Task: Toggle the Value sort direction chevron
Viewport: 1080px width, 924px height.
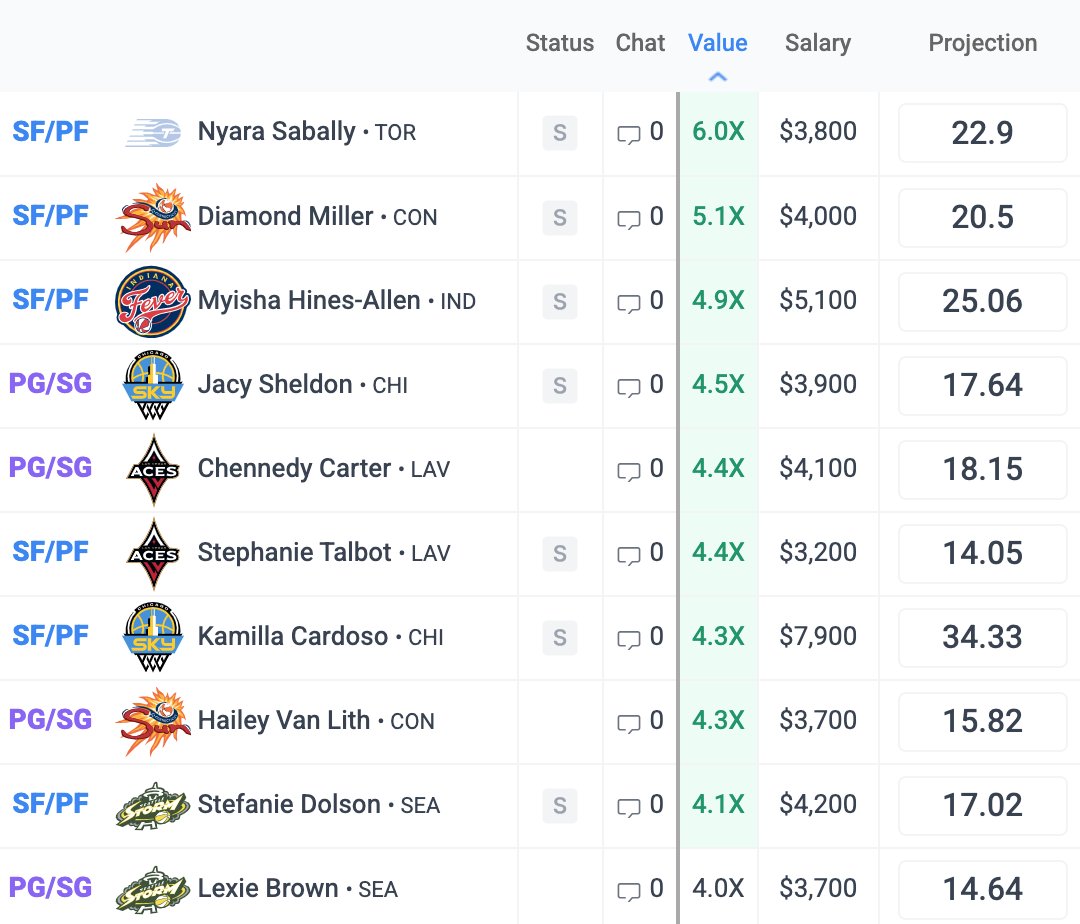Action: tap(718, 76)
